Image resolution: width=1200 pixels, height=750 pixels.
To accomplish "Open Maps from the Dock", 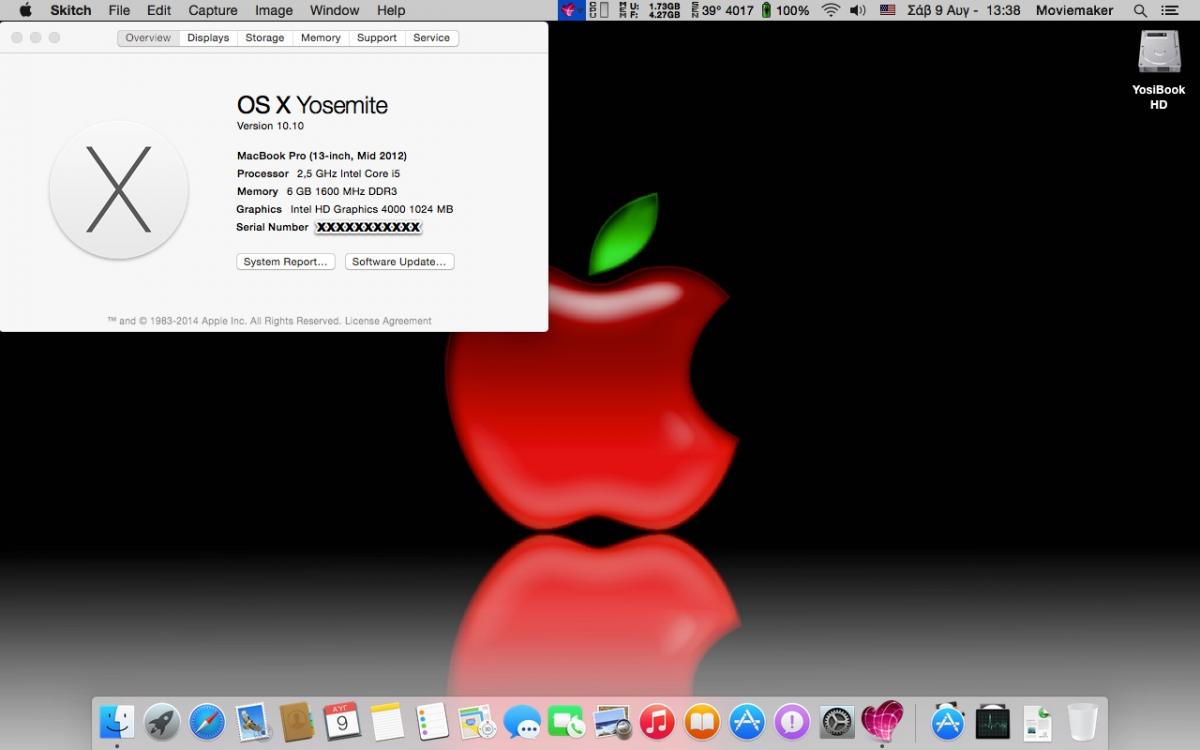I will point(477,721).
